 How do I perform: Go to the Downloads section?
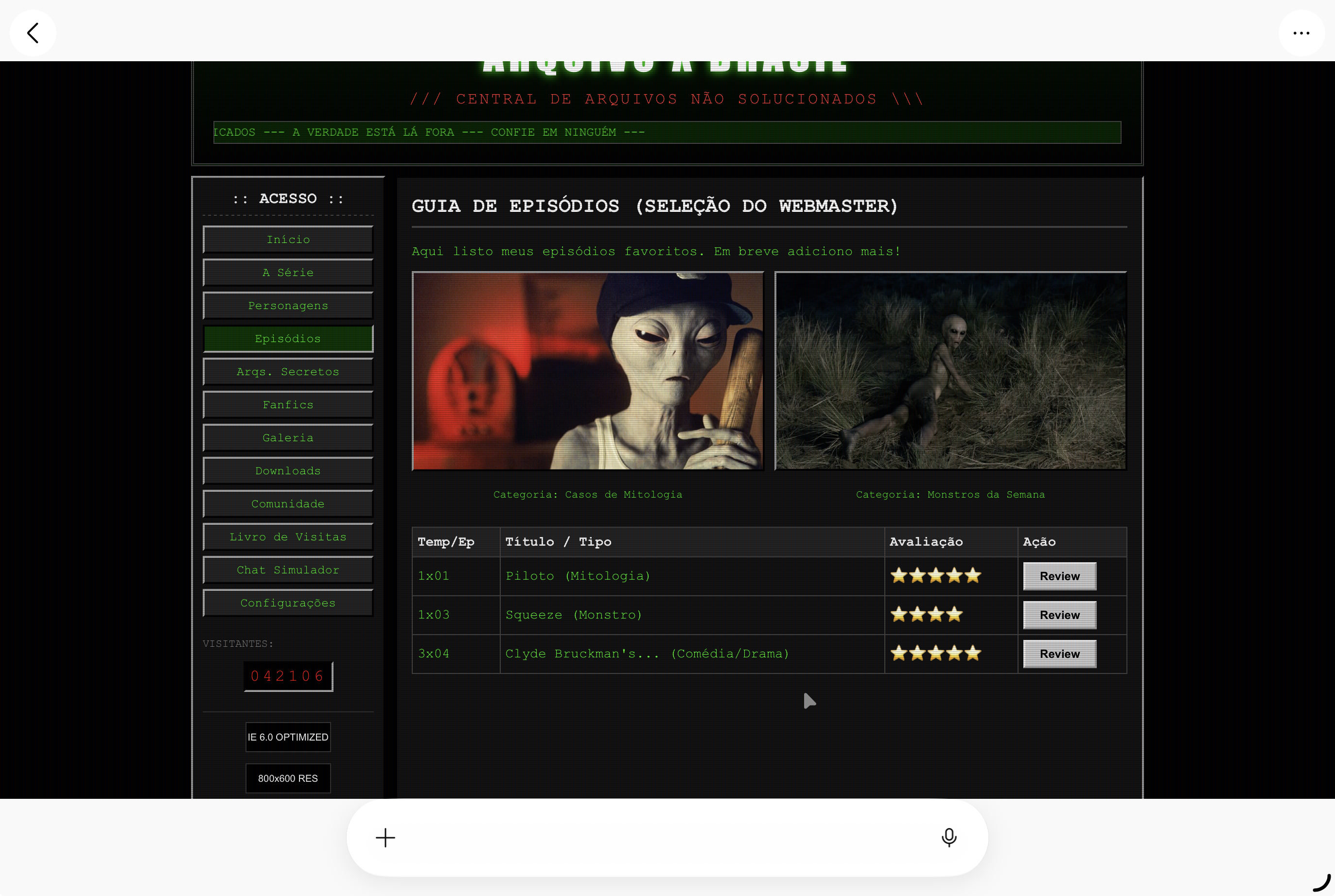tap(288, 471)
